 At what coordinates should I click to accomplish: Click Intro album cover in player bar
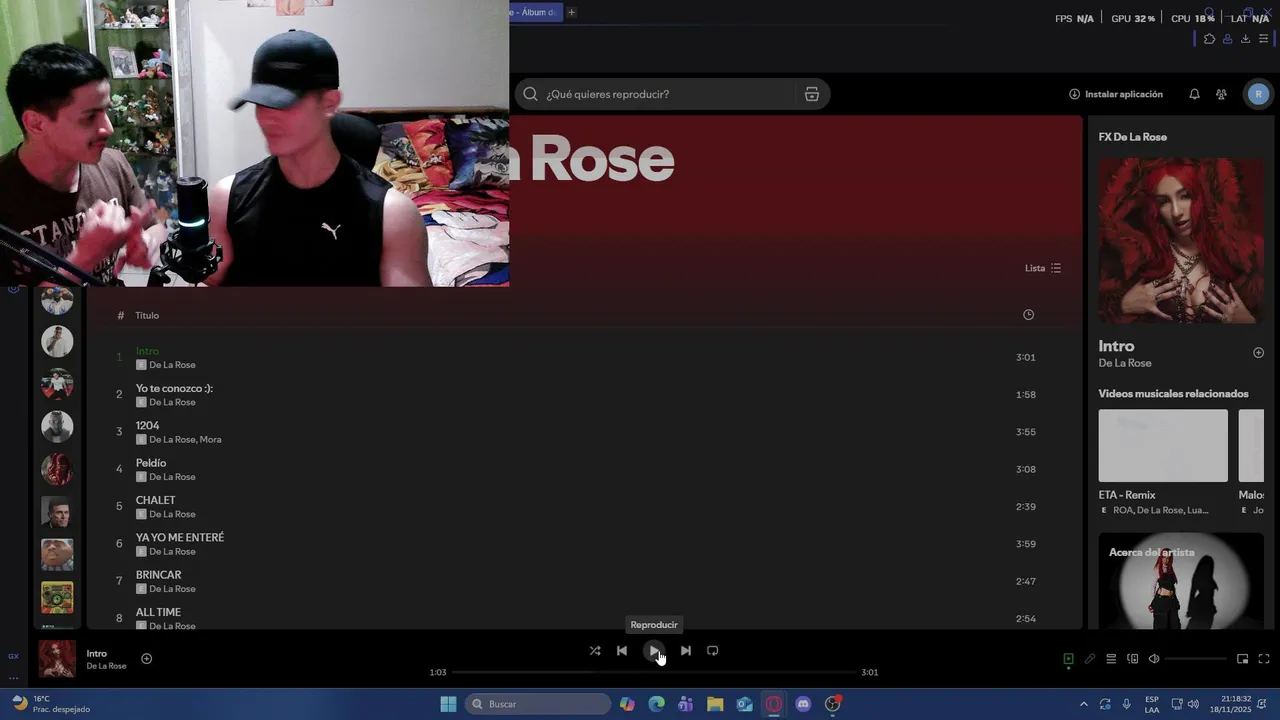[57, 659]
